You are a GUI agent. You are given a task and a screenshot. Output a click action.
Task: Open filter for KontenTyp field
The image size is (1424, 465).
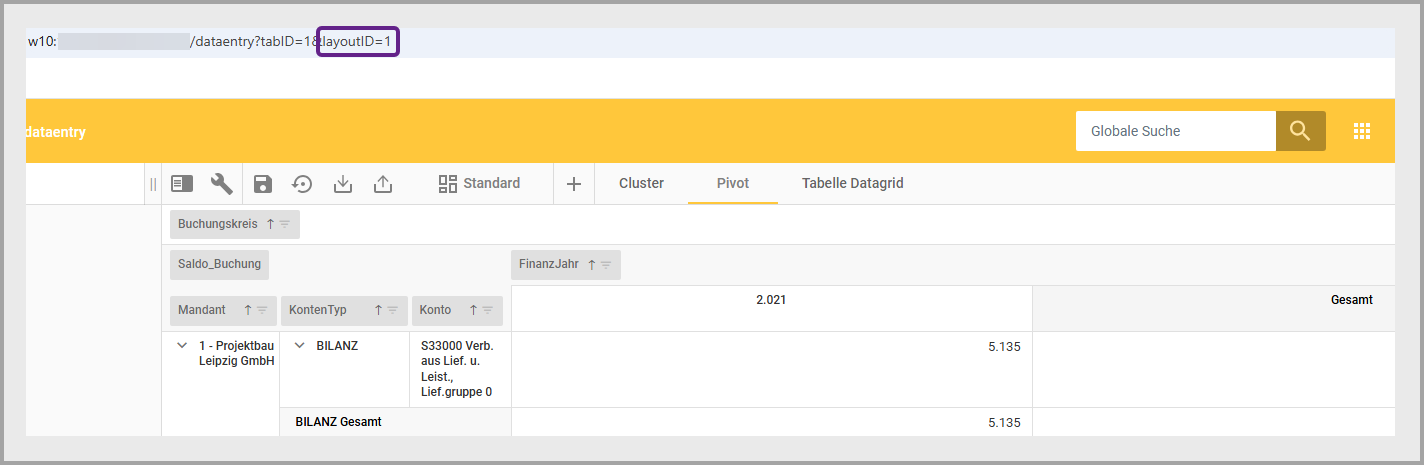pos(392,311)
